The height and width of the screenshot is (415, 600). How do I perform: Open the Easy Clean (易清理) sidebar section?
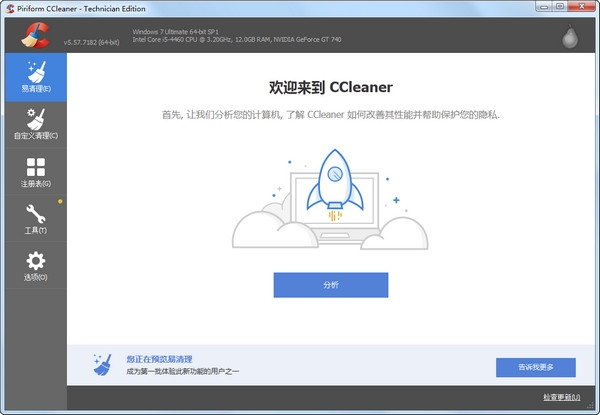(36, 77)
